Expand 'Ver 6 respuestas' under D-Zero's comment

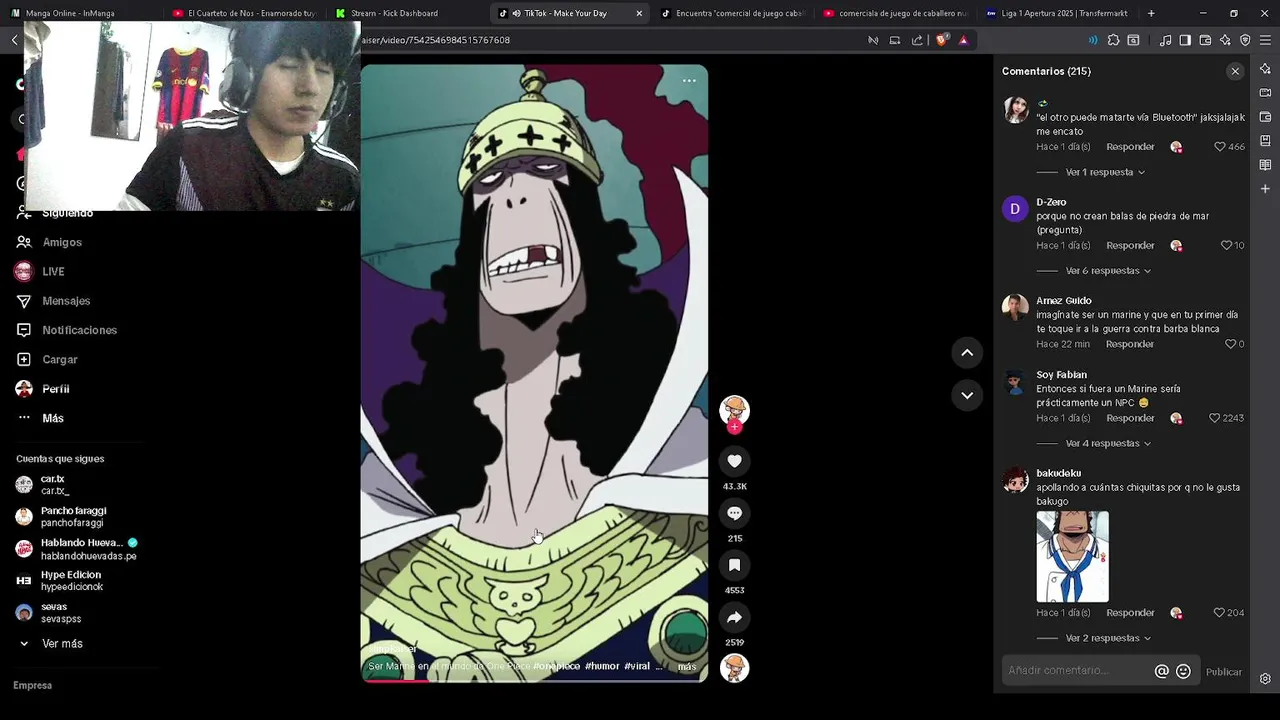coord(1108,271)
